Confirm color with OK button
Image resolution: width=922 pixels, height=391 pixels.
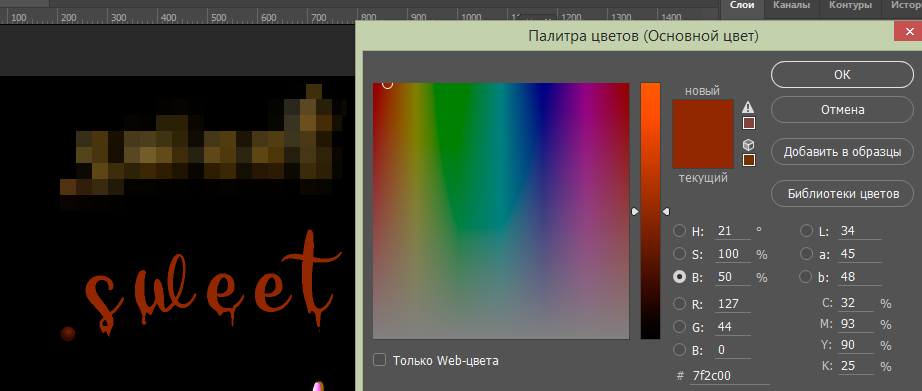(x=842, y=75)
